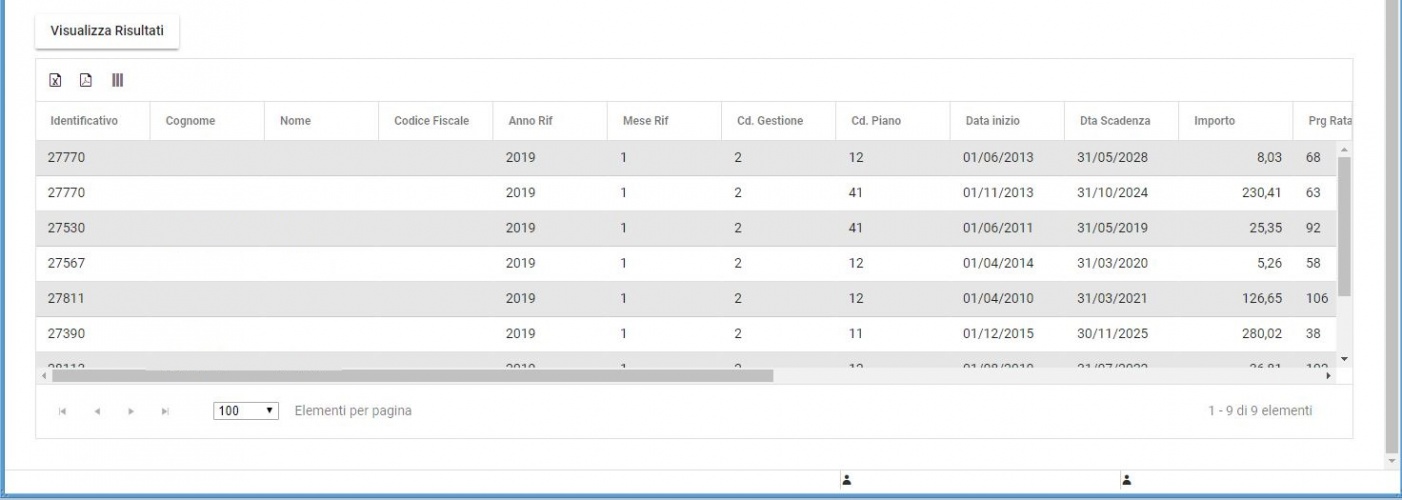Sort by Anno Rif column header

[530, 121]
